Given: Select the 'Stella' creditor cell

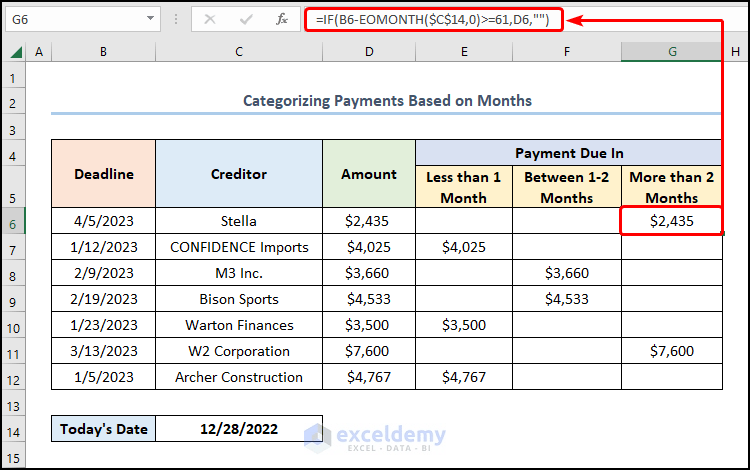Looking at the screenshot, I should (x=239, y=221).
